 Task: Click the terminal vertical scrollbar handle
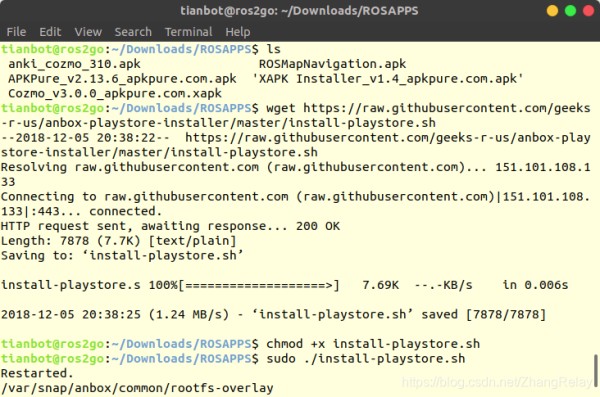[595, 371]
